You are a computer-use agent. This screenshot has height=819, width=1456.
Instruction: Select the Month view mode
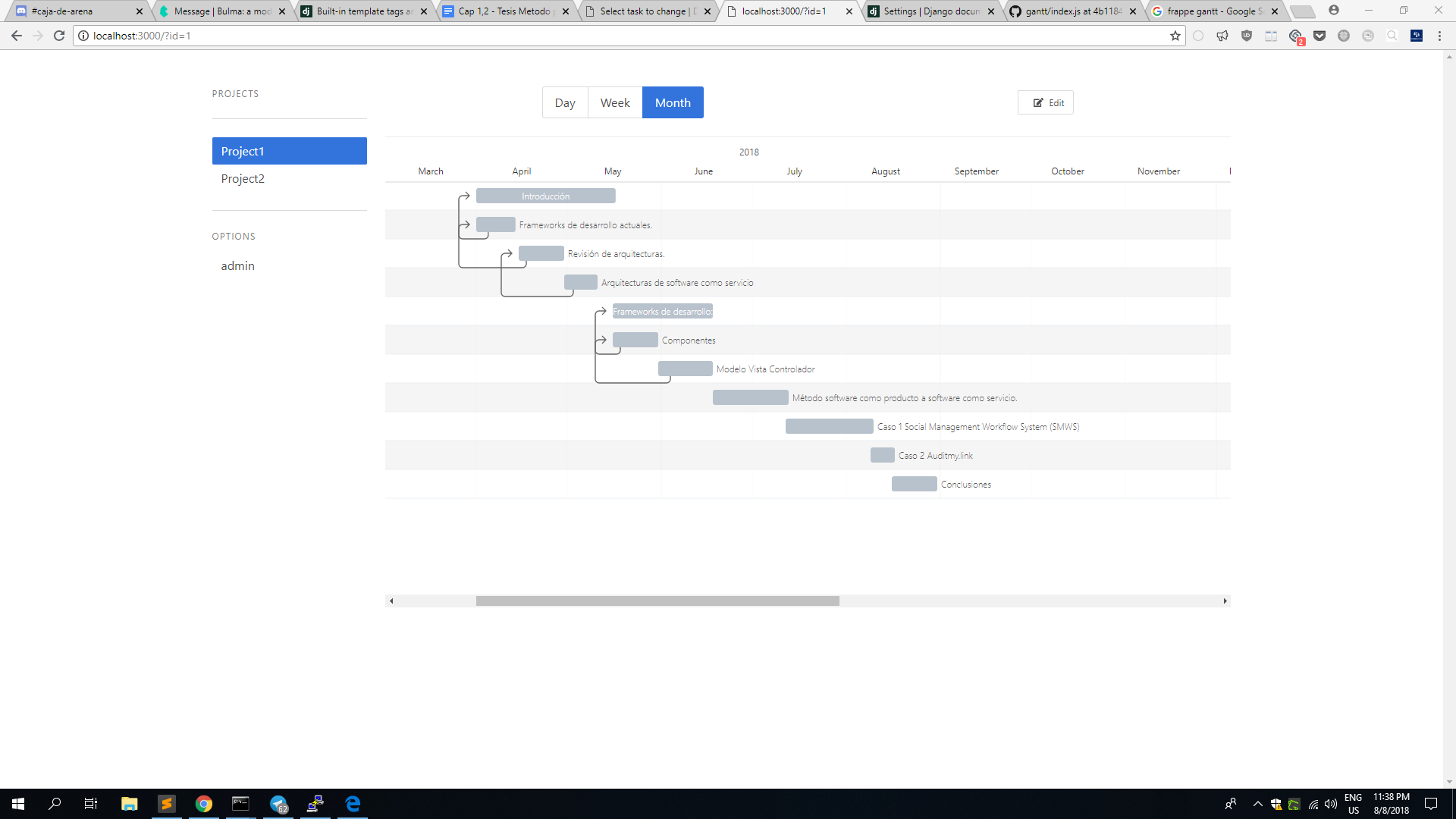pyautogui.click(x=673, y=103)
